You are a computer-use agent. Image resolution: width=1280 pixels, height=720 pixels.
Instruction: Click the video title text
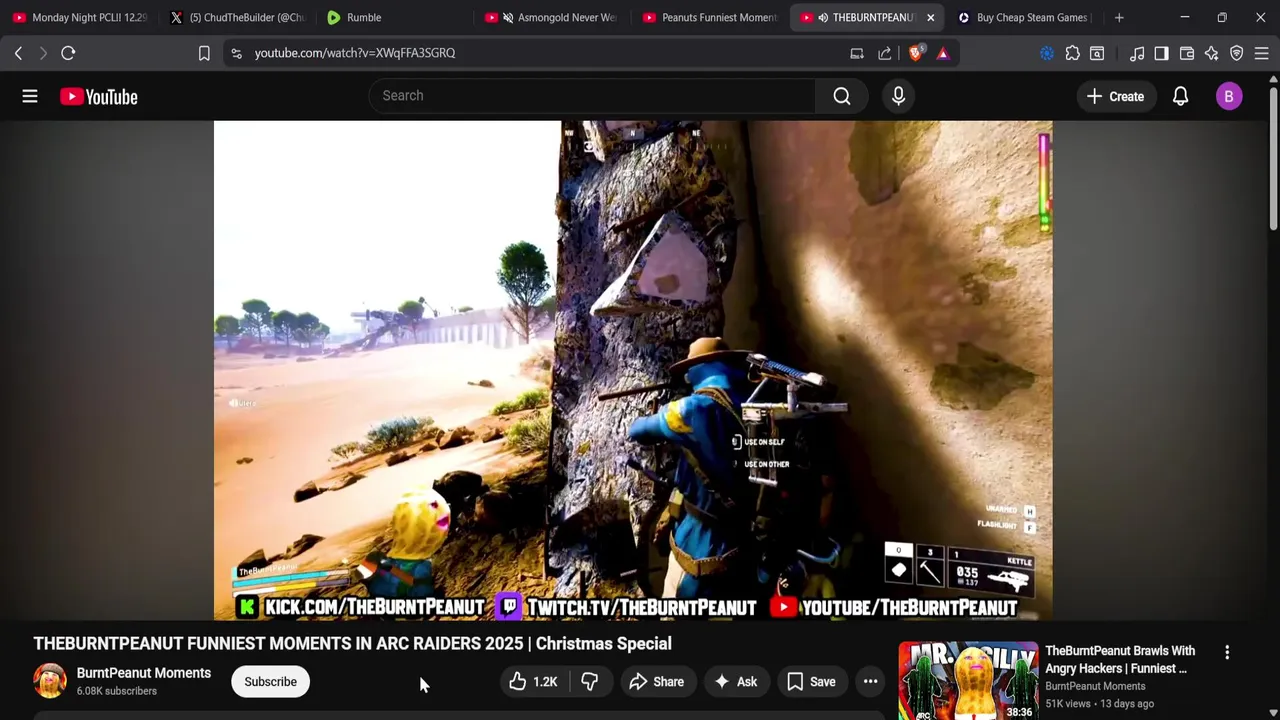click(x=352, y=643)
